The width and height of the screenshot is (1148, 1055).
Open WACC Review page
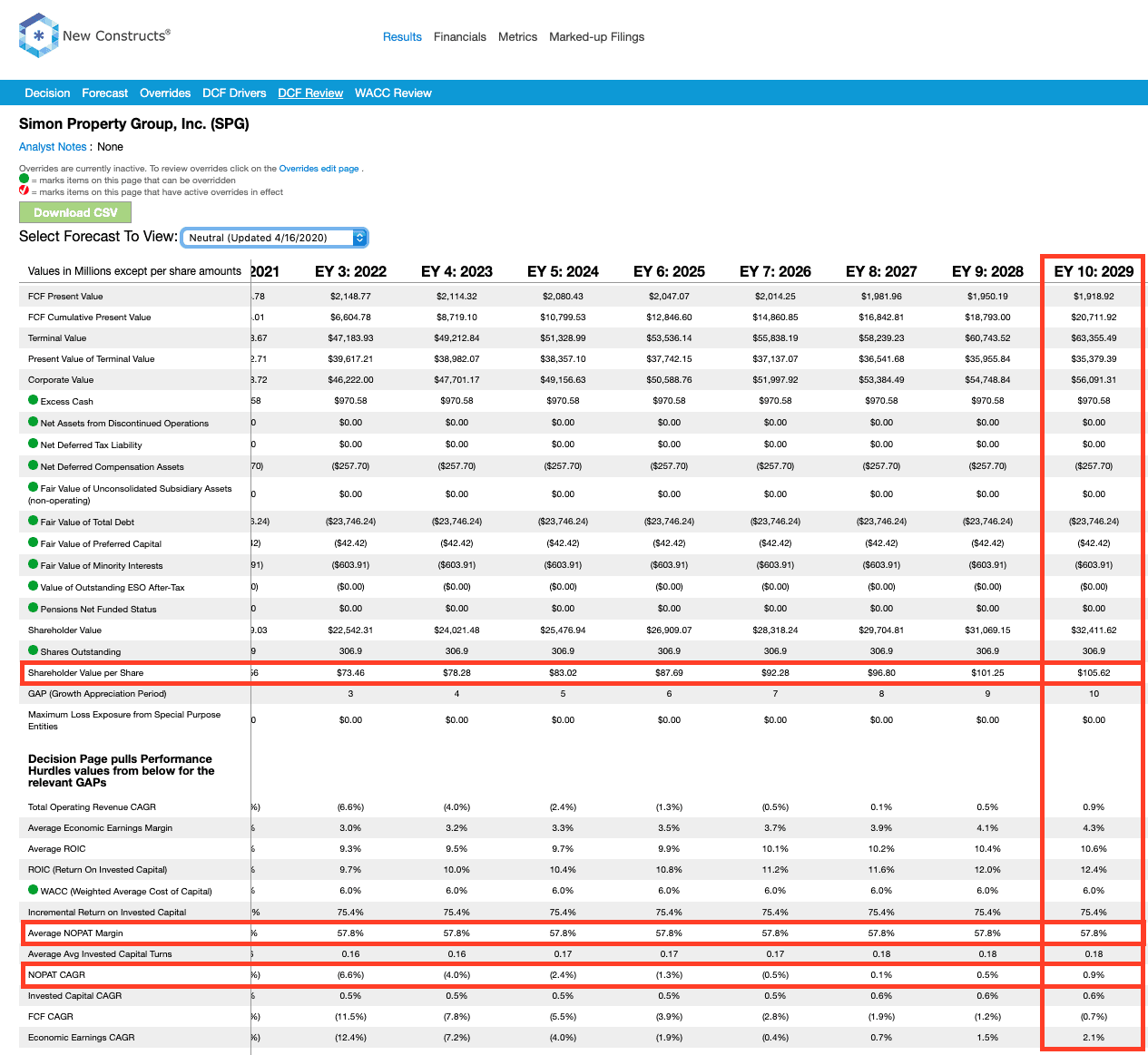tap(393, 93)
